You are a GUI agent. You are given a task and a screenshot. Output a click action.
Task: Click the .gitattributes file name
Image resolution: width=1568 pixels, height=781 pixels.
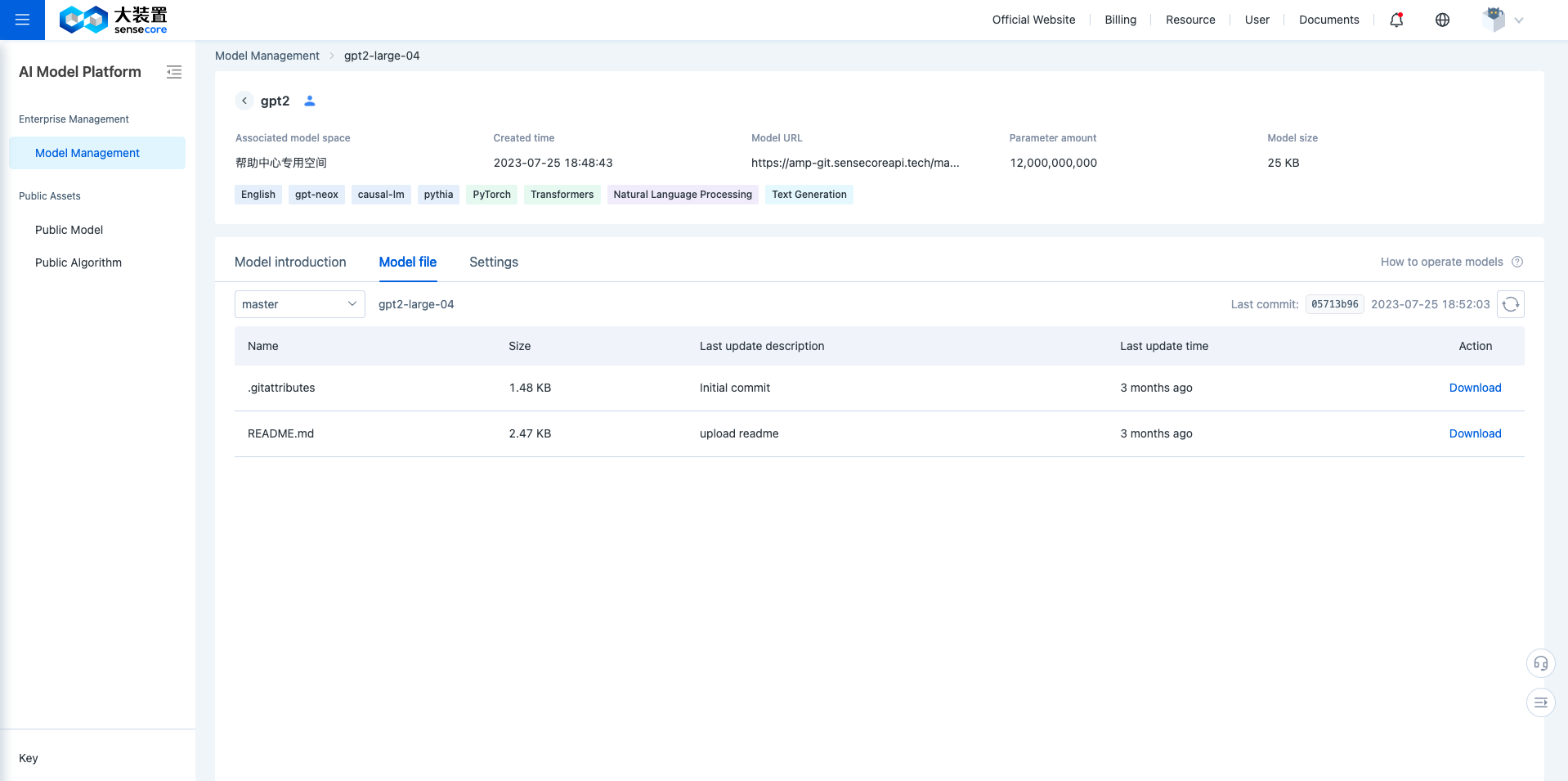pos(281,388)
